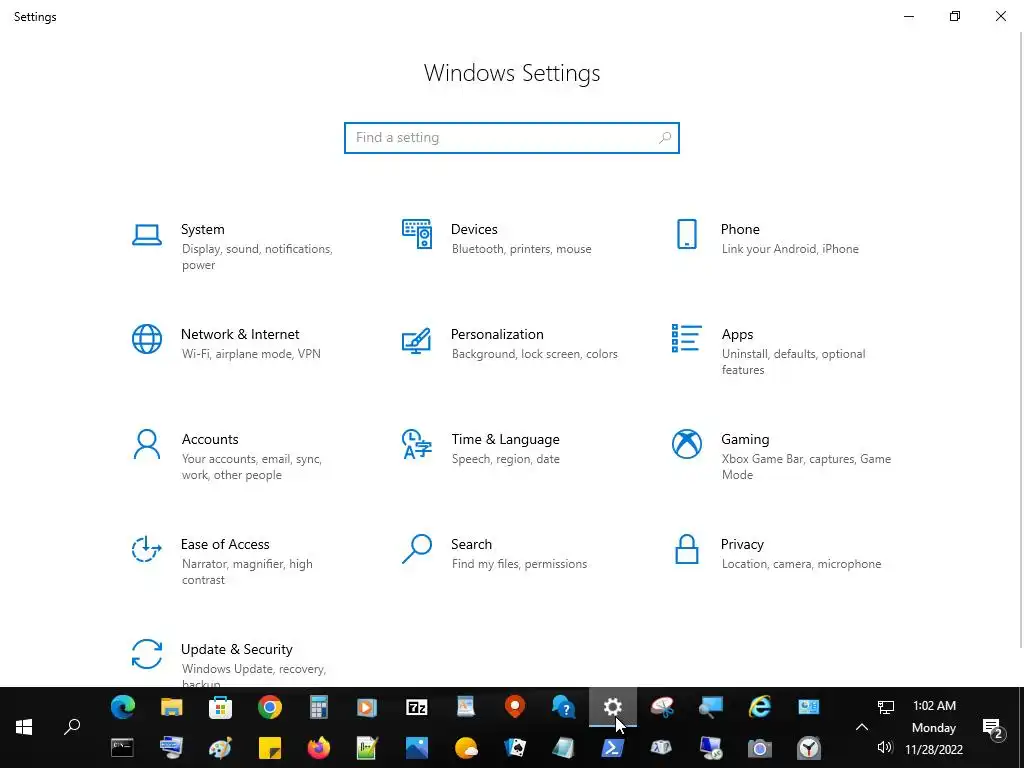
Task: Open Command Prompt taskbar icon
Action: pyautogui.click(x=122, y=748)
